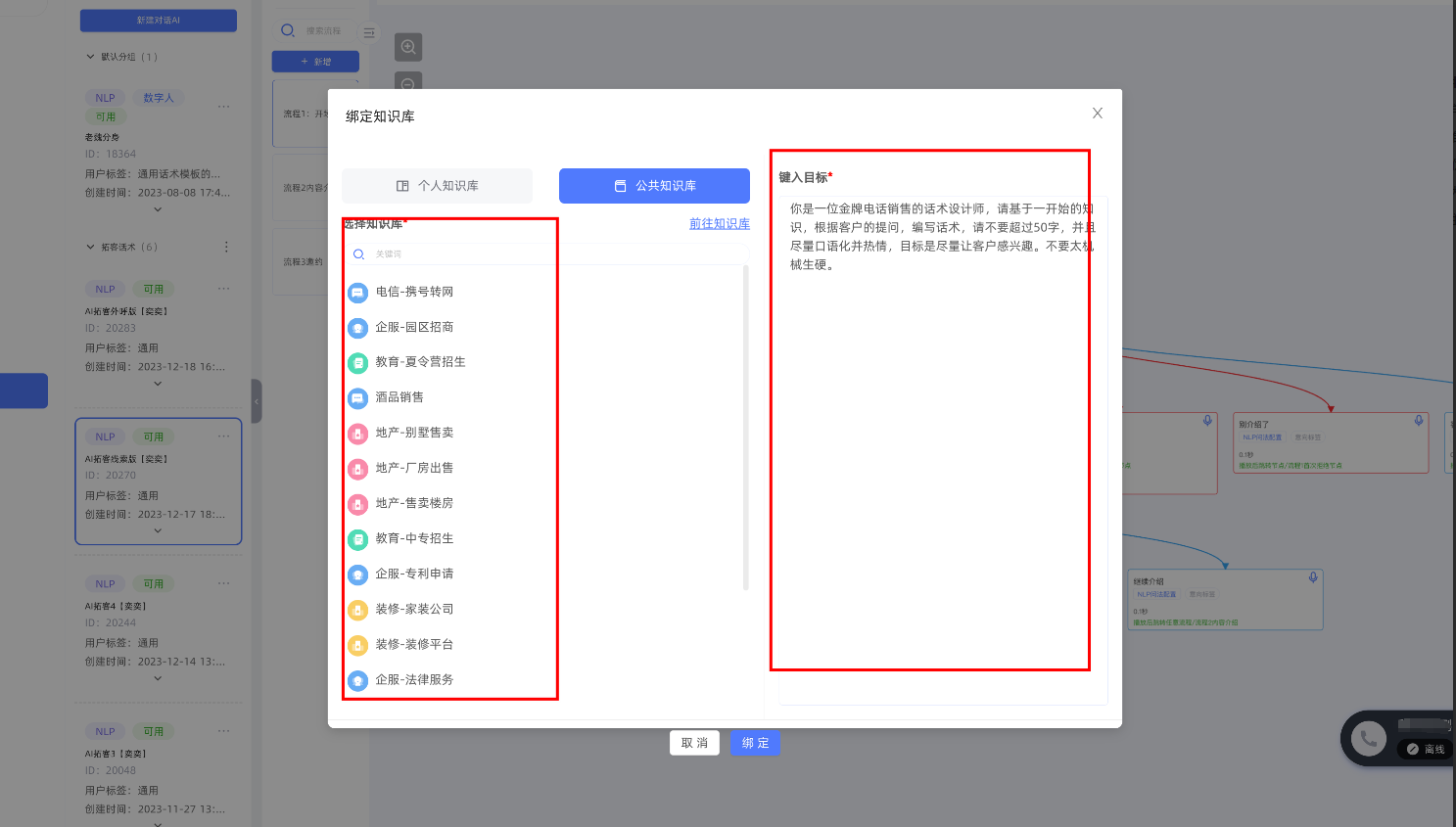Screen dimensions: 1456x827
Task: Focus the 关键词 search input field
Action: point(548,254)
